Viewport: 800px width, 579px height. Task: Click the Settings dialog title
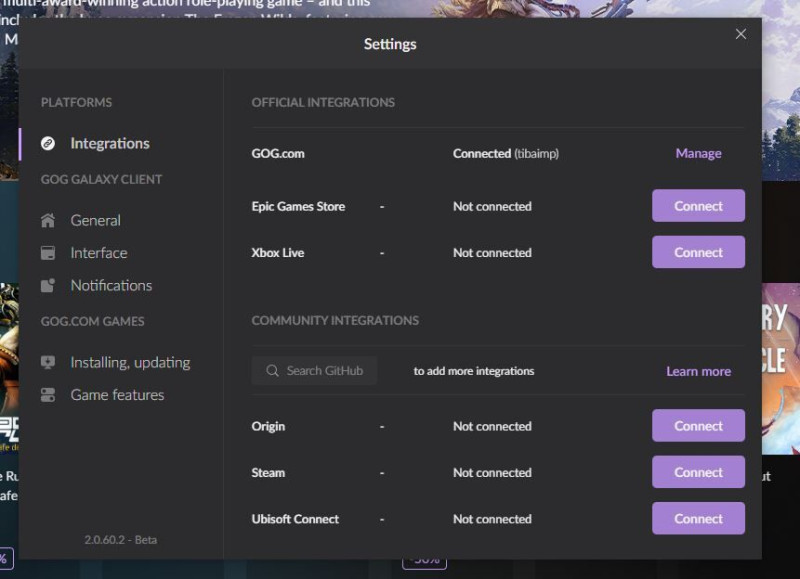[x=390, y=44]
